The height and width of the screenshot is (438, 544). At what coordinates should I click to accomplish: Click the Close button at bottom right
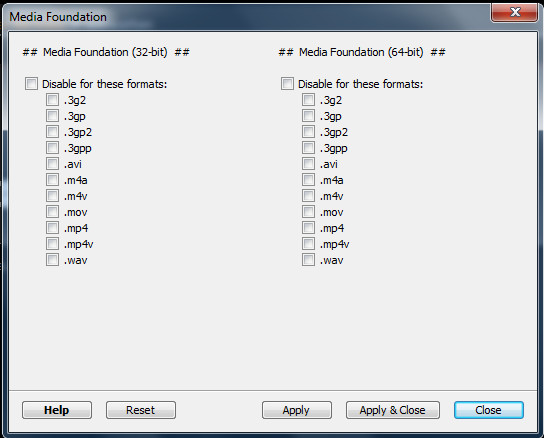(x=489, y=410)
